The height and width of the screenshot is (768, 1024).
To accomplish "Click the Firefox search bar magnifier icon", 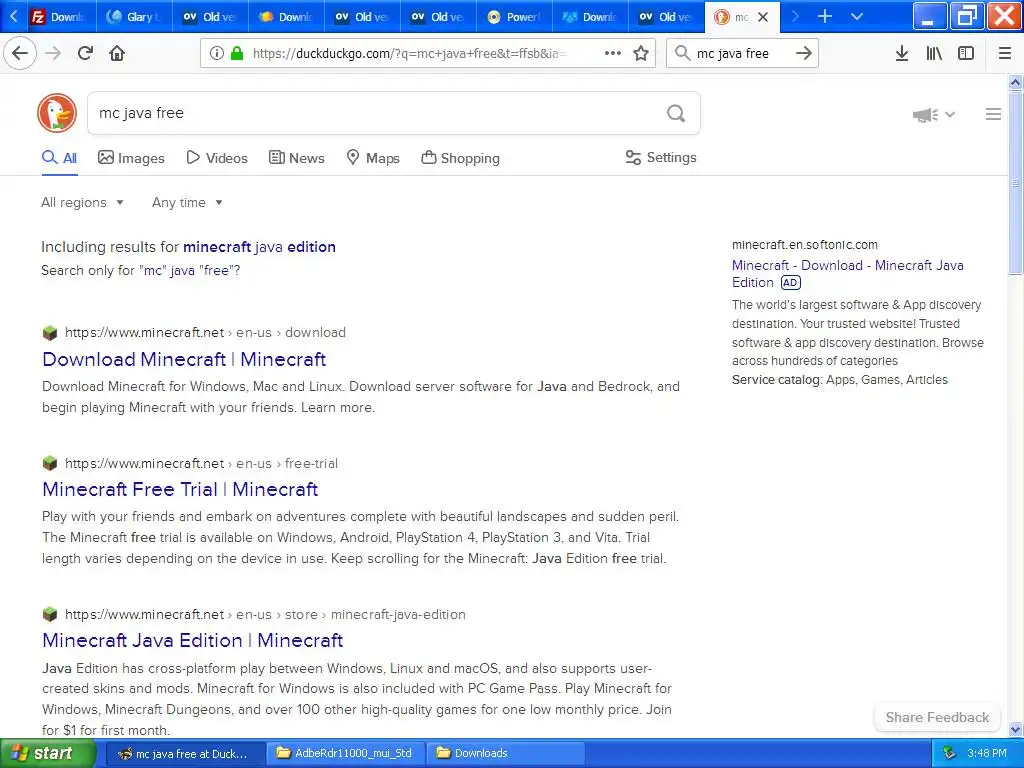I will (682, 54).
